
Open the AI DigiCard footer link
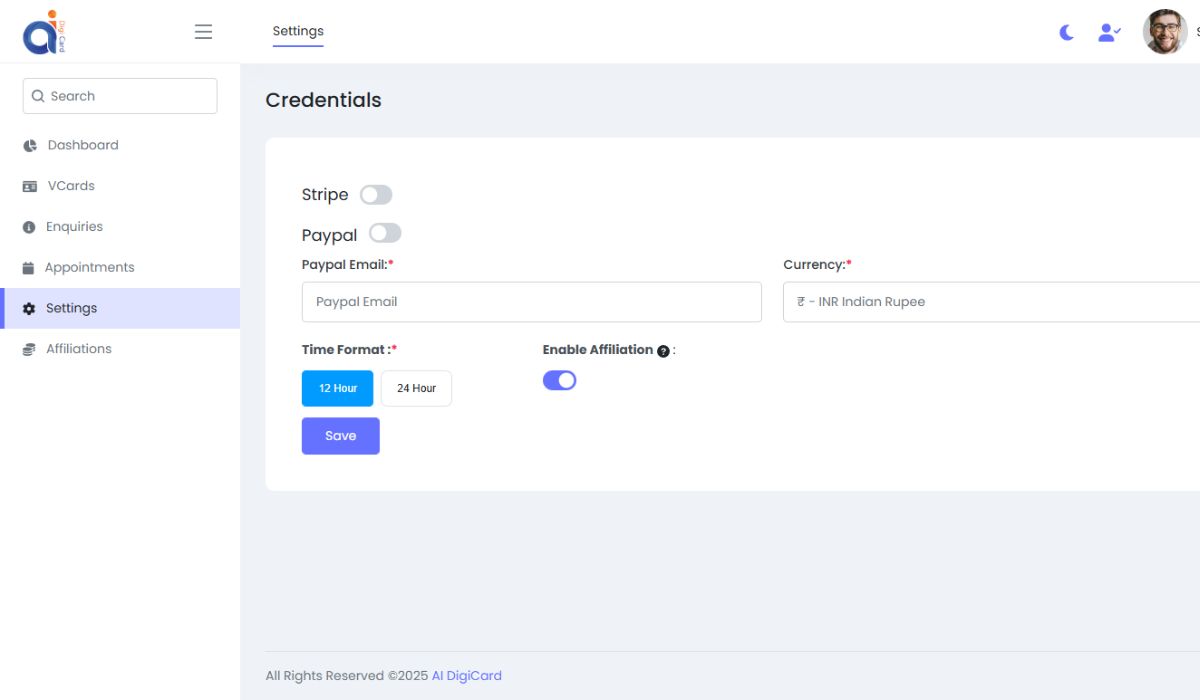click(x=466, y=675)
